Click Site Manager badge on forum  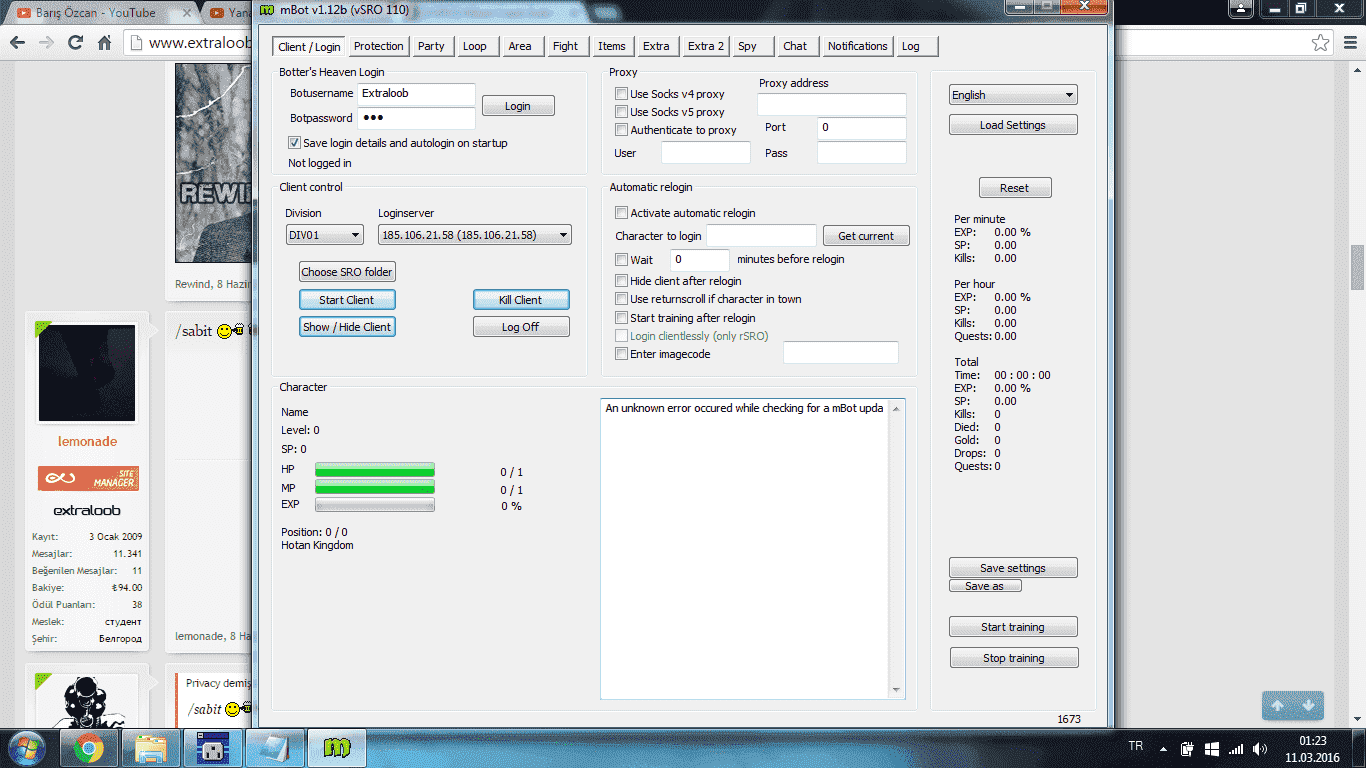88,479
